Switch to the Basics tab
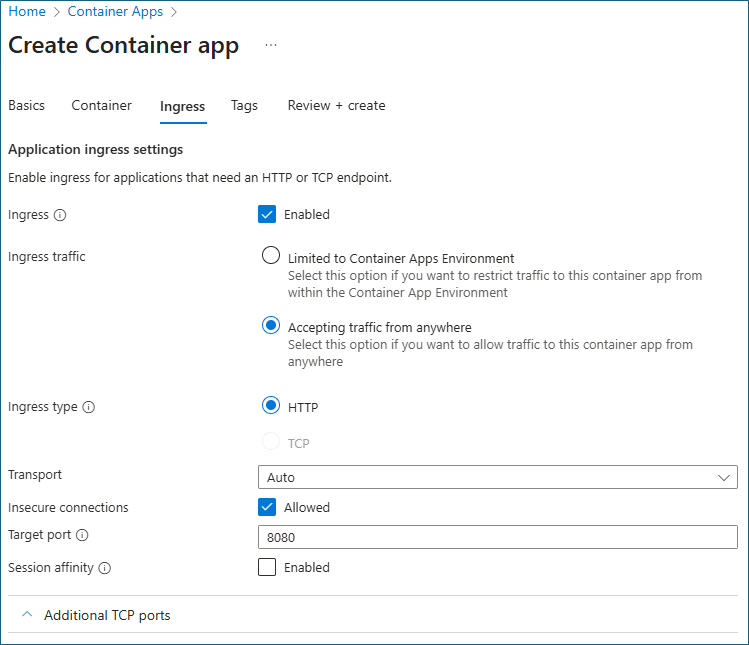The height and width of the screenshot is (645, 749). tap(27, 106)
